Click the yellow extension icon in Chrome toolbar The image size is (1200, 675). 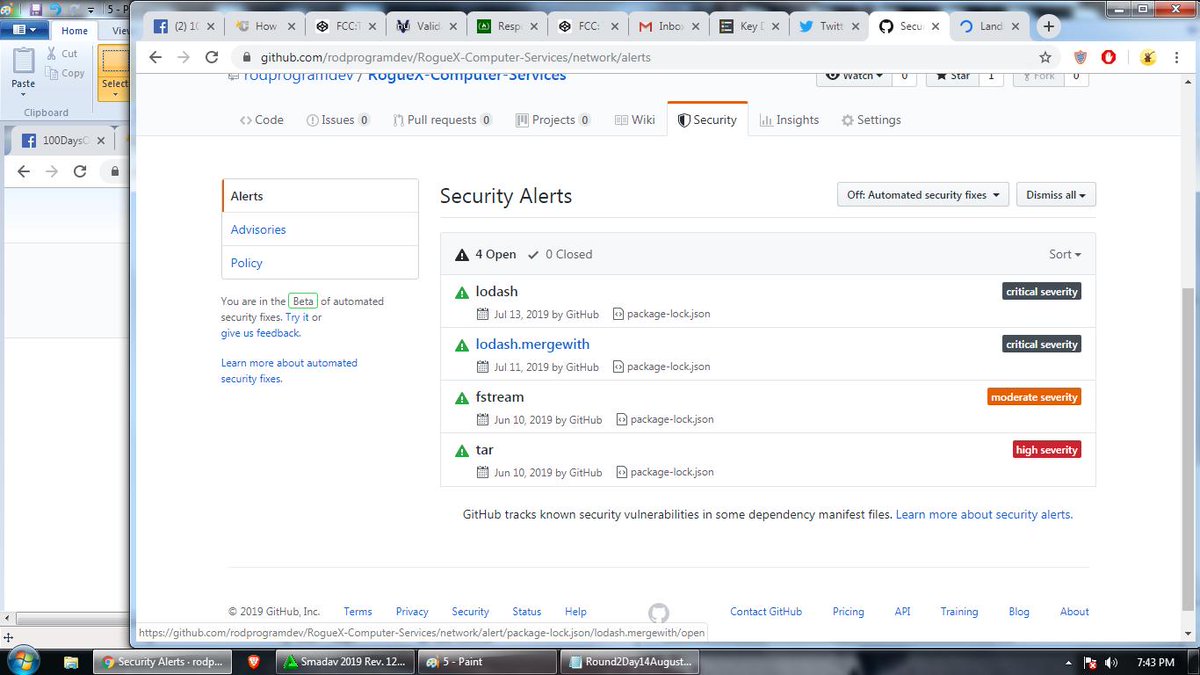[x=1148, y=57]
